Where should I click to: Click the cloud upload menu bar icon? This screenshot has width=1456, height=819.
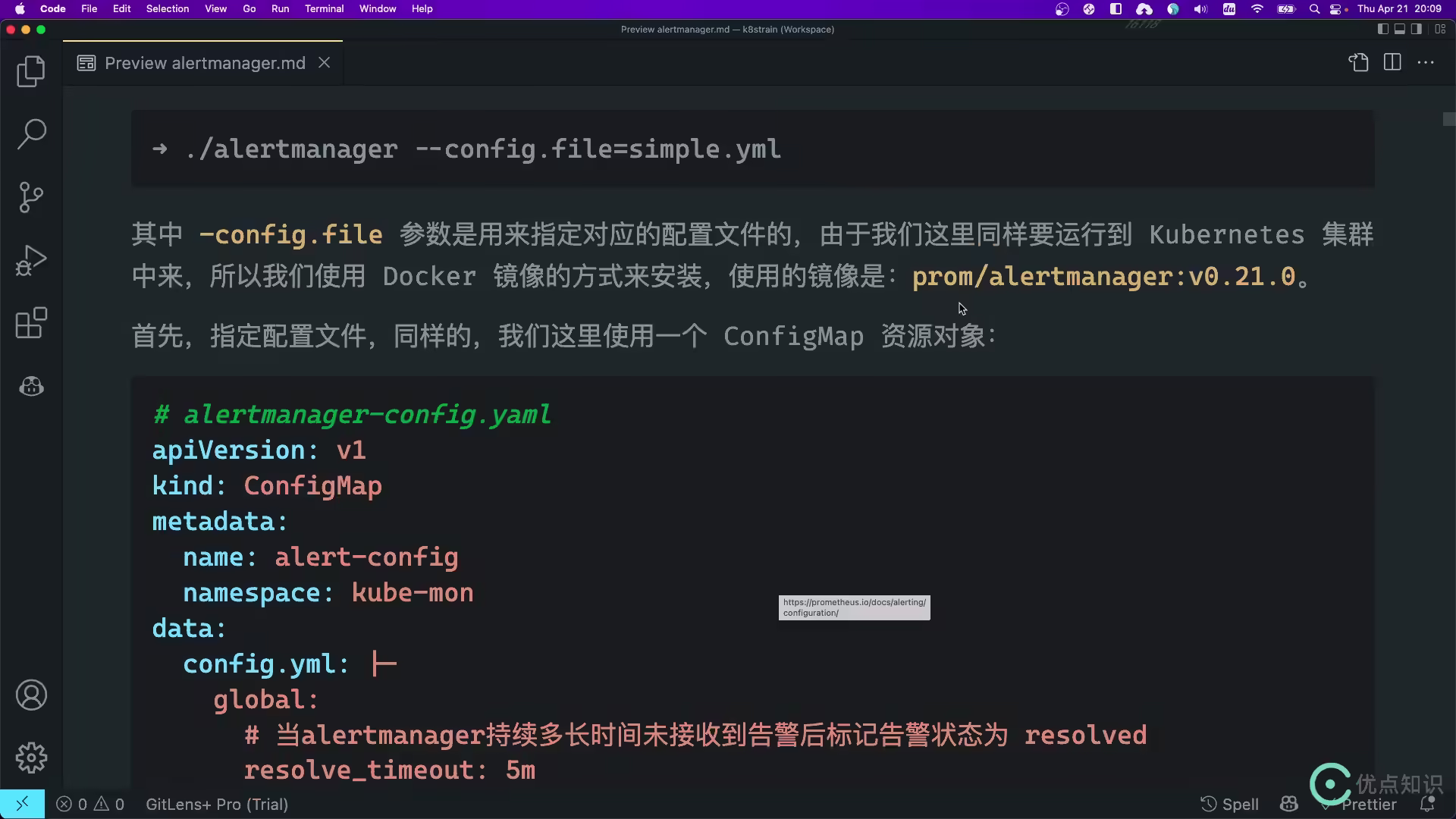(x=1144, y=8)
